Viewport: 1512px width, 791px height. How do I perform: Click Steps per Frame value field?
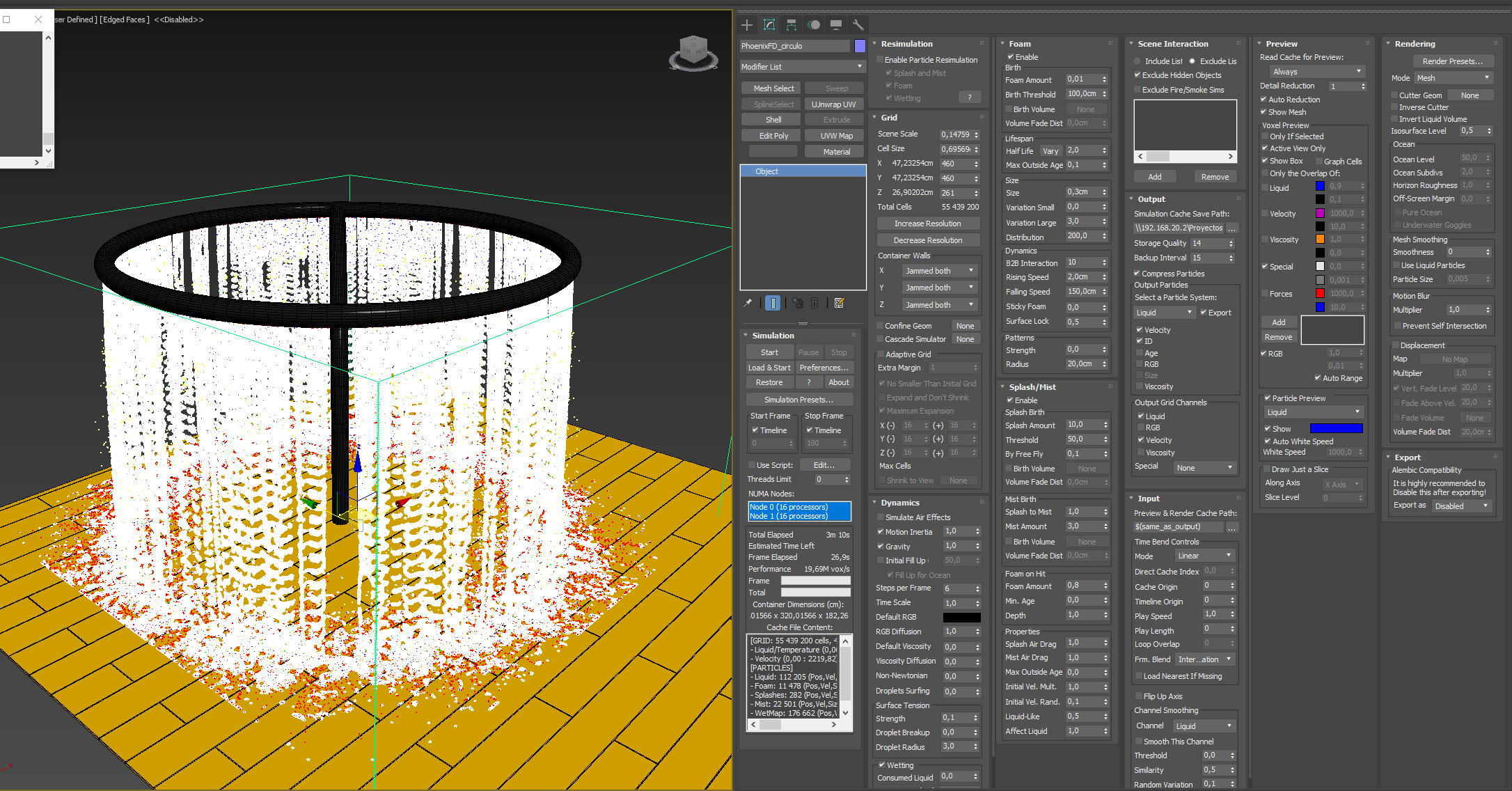[x=958, y=588]
